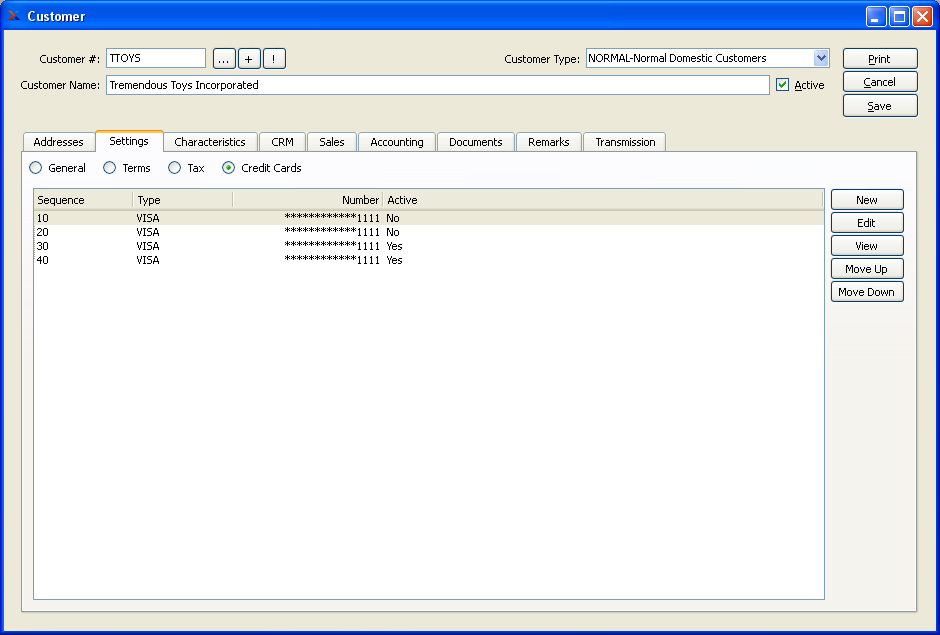Open the Remarks tab

pos(549,142)
